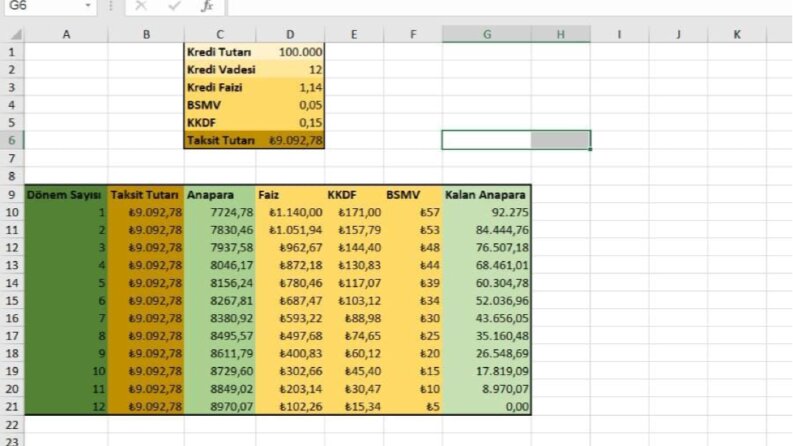This screenshot has height=446, width=793.
Task: Select column D header
Action: click(290, 34)
